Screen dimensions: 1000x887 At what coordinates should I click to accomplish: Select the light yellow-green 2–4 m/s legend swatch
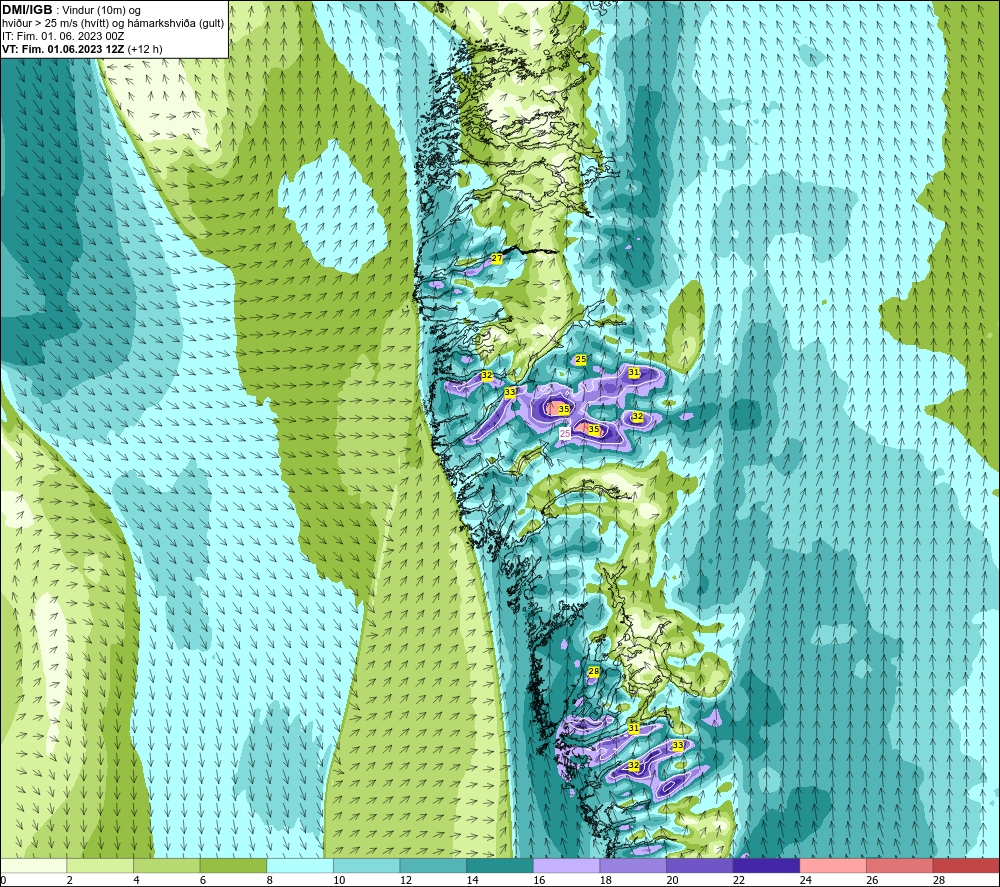pos(100,865)
